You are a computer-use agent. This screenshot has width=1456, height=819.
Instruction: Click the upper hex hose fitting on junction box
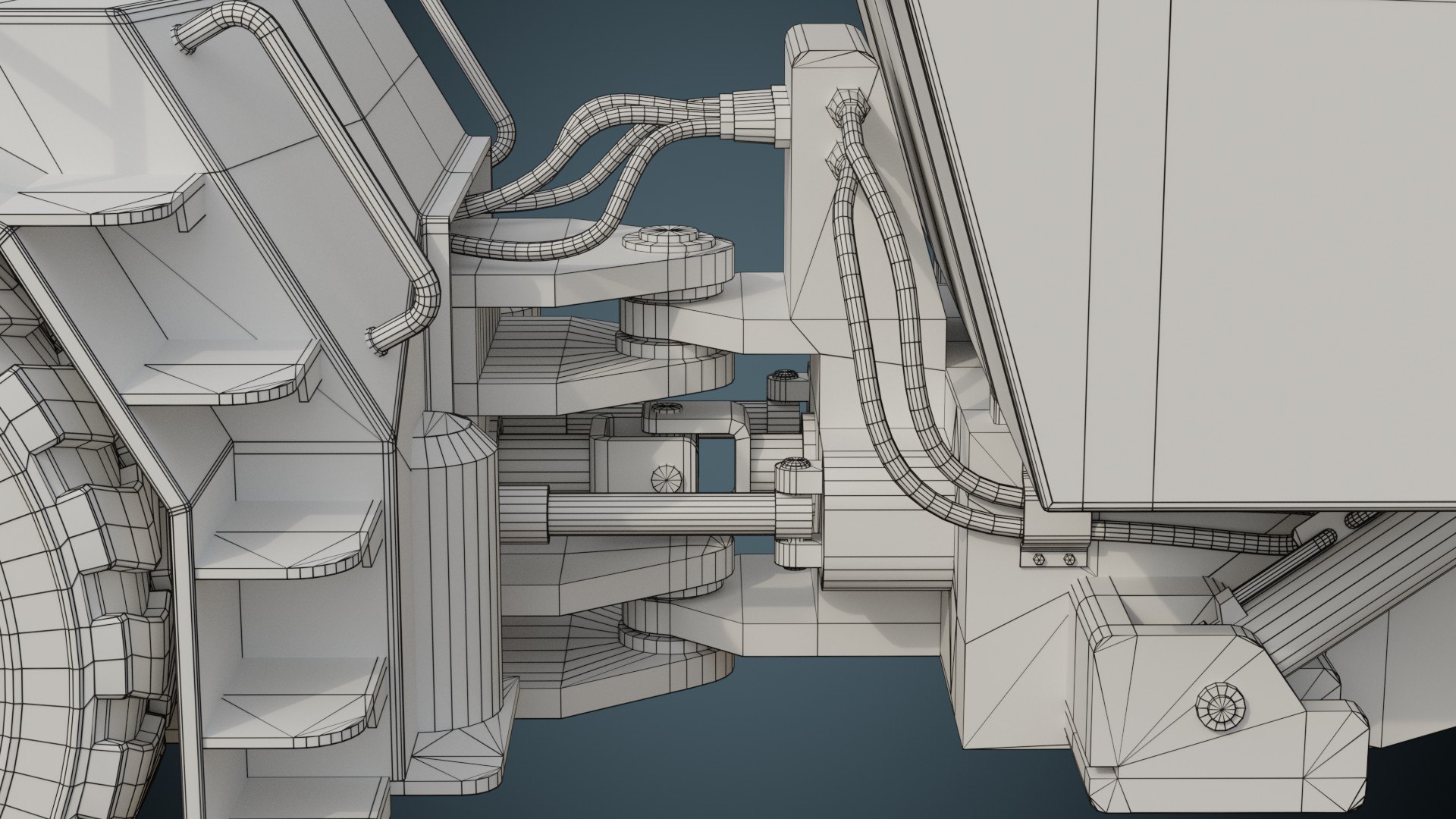pyautogui.click(x=848, y=105)
